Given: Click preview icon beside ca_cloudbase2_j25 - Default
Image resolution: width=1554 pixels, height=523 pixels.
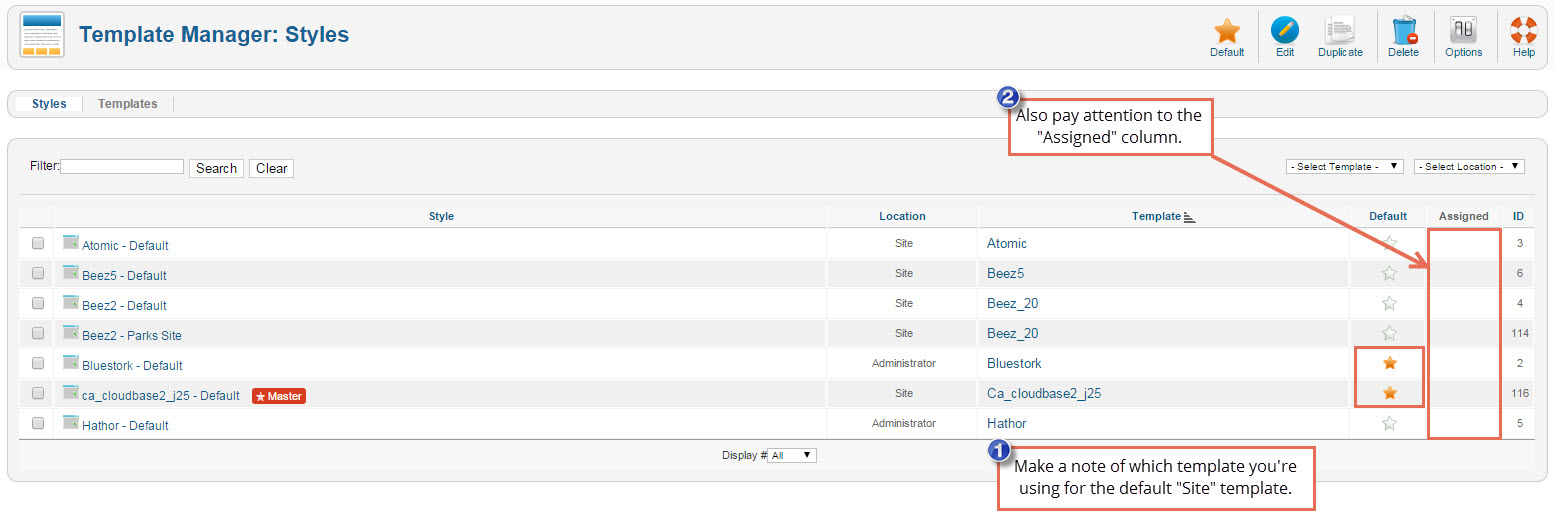Looking at the screenshot, I should pyautogui.click(x=71, y=392).
